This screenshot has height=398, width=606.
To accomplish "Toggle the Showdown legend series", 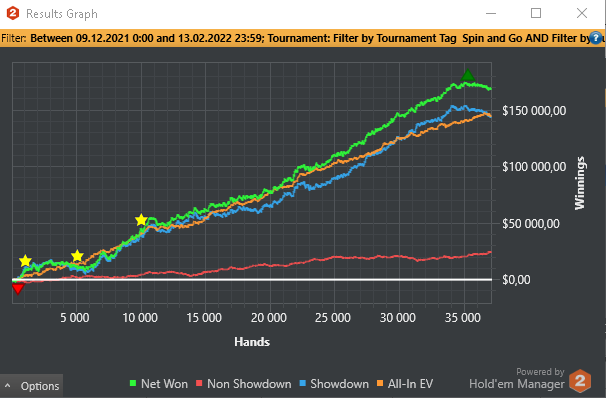I will click(x=334, y=384).
